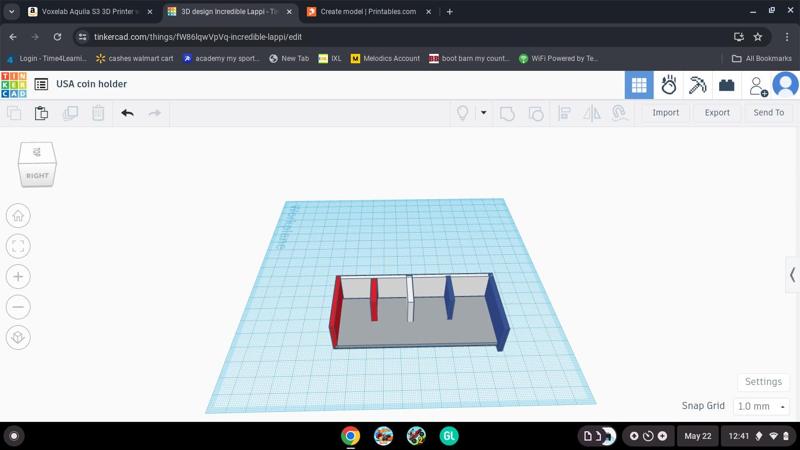This screenshot has width=800, height=450.
Task: Click the view cube RIGHT face
Action: point(37,175)
